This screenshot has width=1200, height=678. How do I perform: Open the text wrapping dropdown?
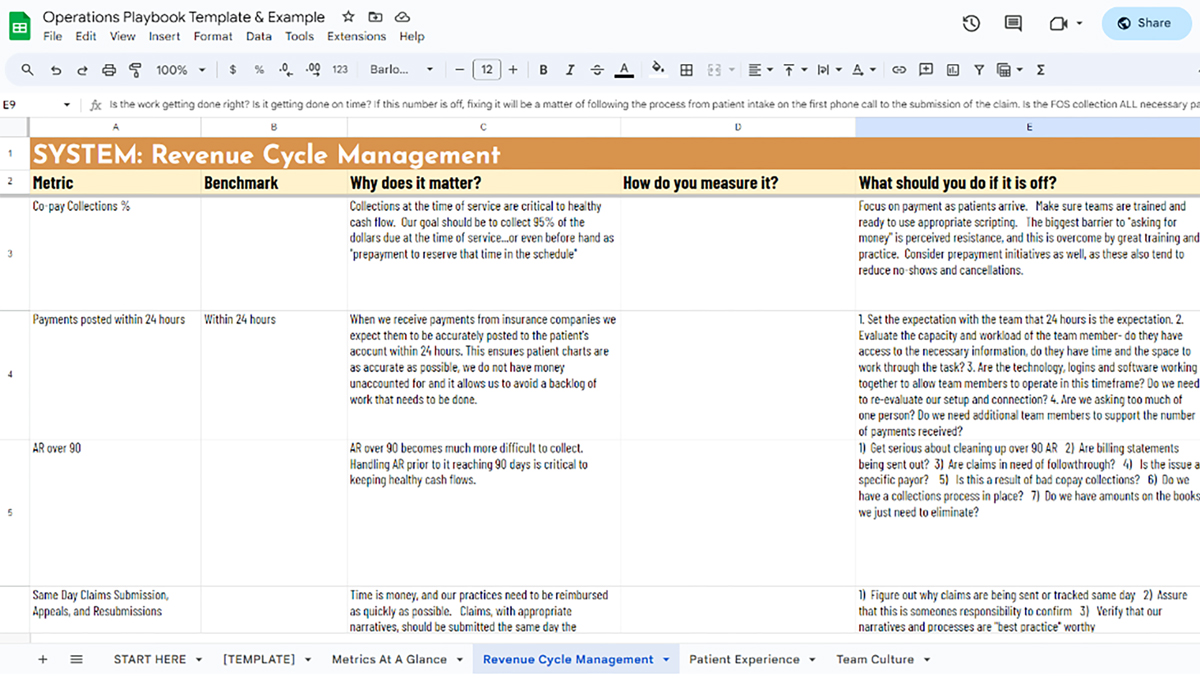[x=828, y=70]
